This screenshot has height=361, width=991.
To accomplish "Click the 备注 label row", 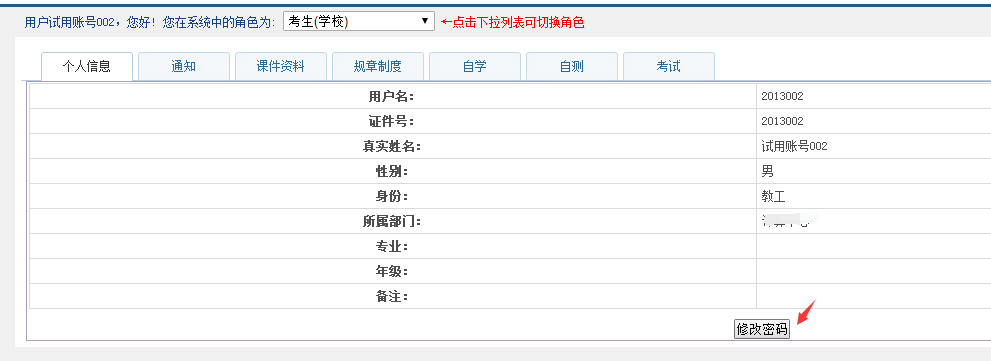I will tap(392, 297).
